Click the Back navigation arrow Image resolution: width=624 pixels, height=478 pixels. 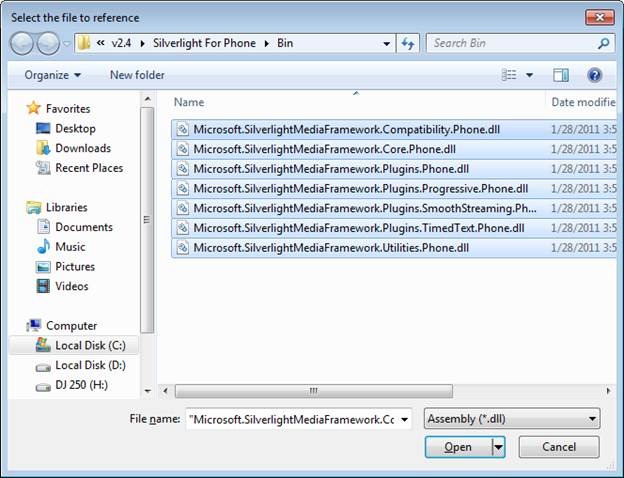[23, 44]
